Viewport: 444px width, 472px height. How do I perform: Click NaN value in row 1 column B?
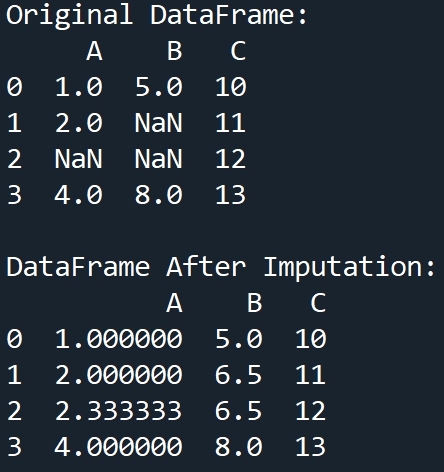[x=159, y=123]
